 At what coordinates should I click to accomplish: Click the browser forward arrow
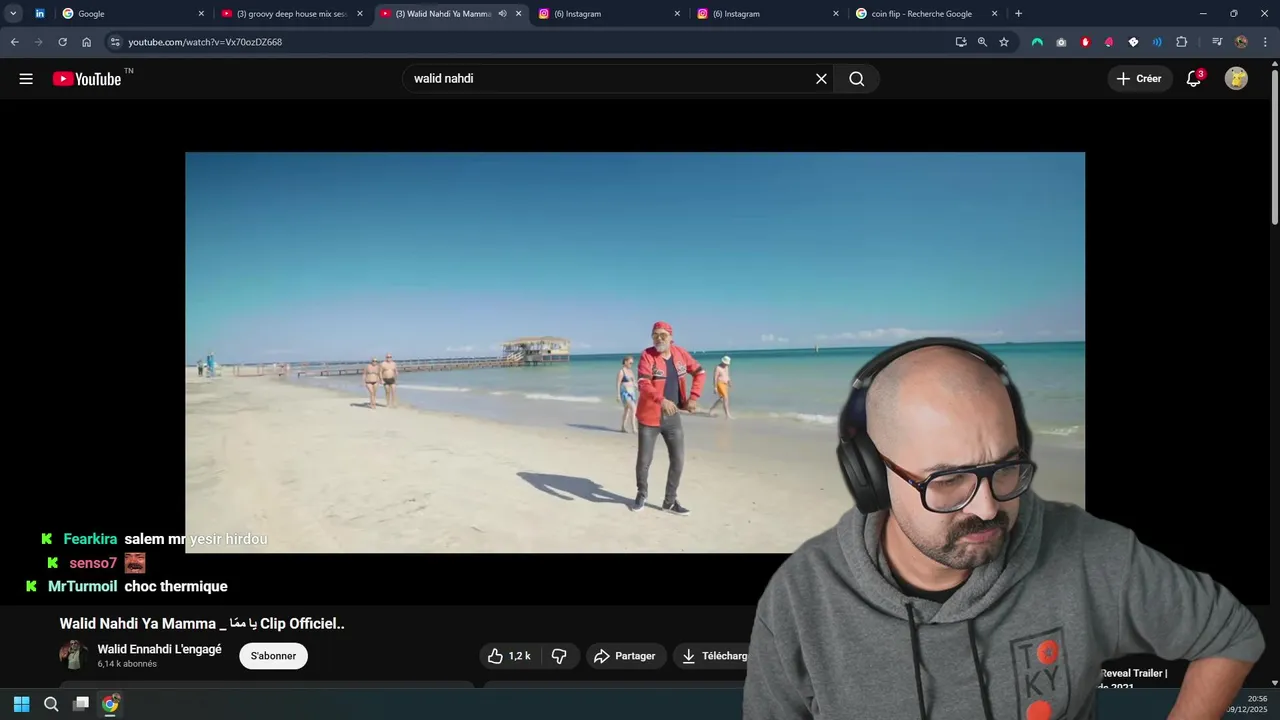38,42
